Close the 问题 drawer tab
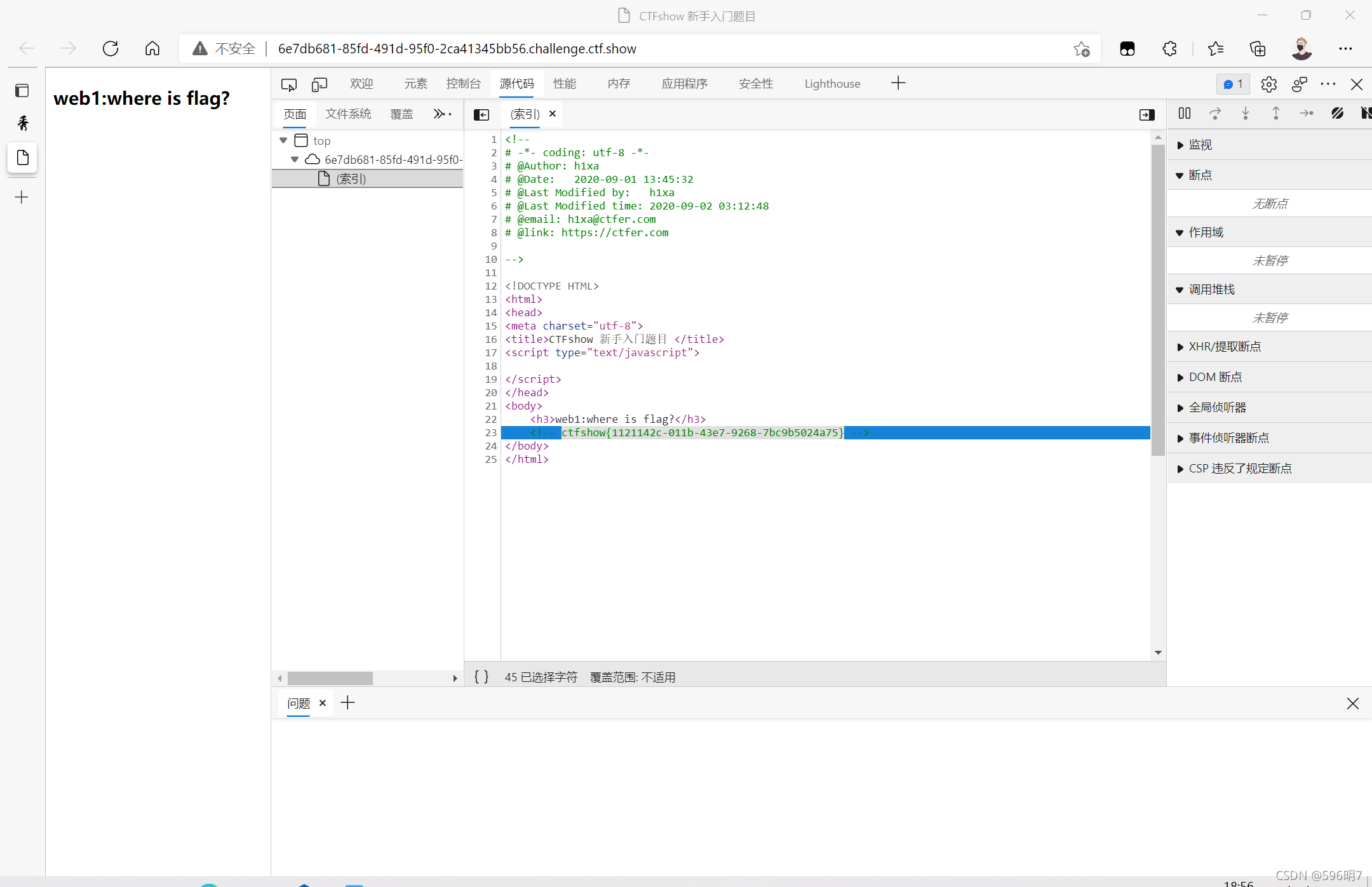 pyautogui.click(x=323, y=703)
